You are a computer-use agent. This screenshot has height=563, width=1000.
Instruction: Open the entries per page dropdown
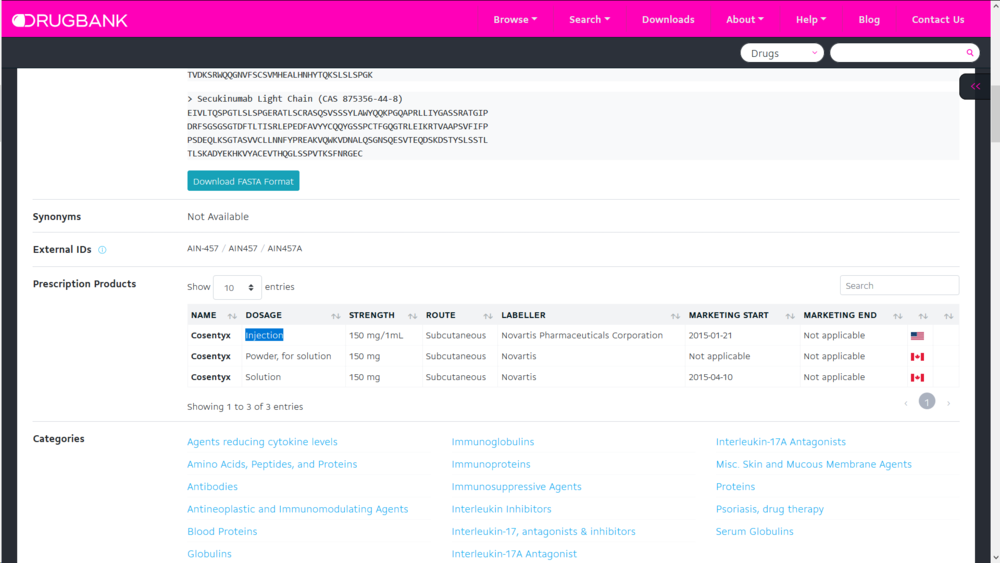237,288
